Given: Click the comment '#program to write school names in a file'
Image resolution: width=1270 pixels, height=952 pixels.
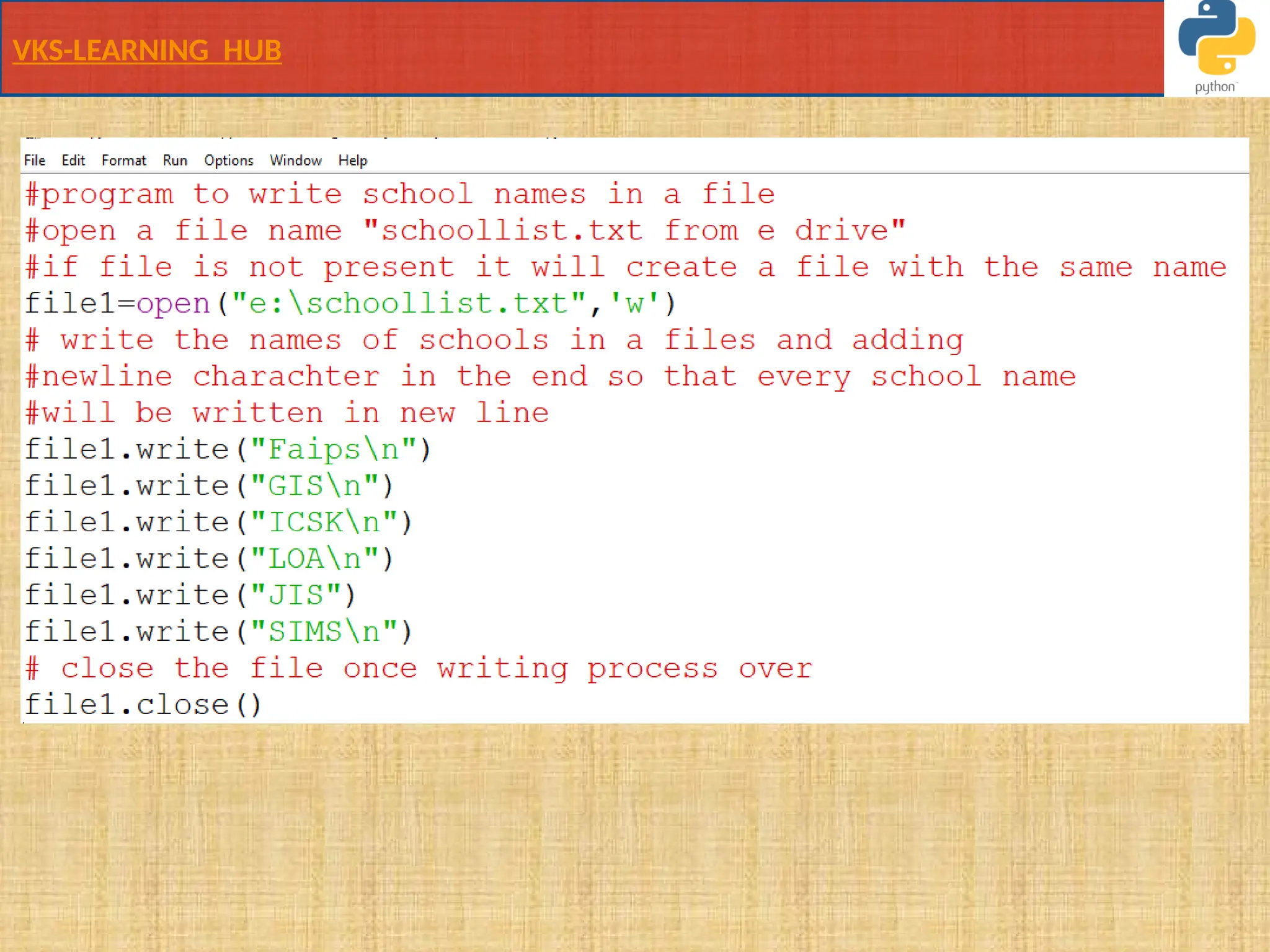Looking at the screenshot, I should 400,195.
